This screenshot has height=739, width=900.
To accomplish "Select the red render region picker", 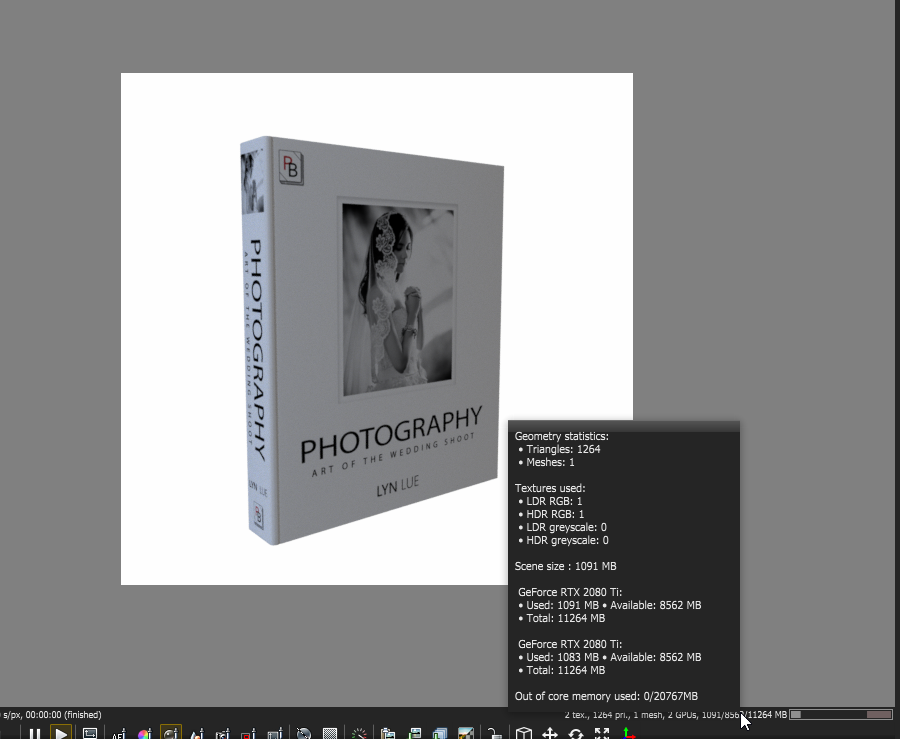I will 249,734.
